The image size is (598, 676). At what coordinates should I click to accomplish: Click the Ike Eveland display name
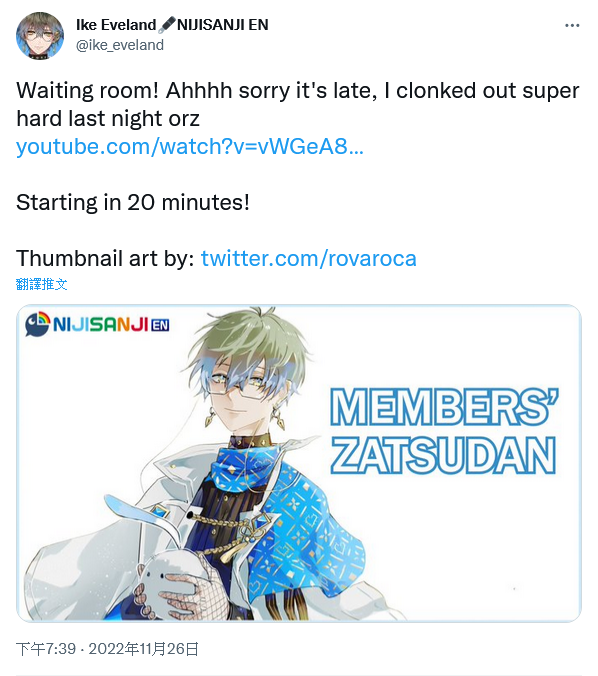(116, 25)
